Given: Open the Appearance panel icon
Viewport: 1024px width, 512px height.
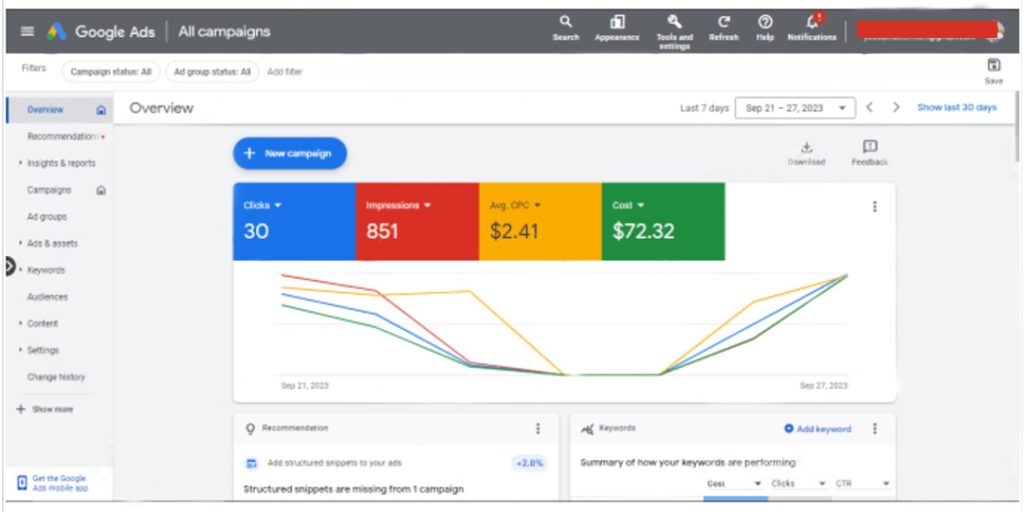Looking at the screenshot, I should [x=617, y=22].
